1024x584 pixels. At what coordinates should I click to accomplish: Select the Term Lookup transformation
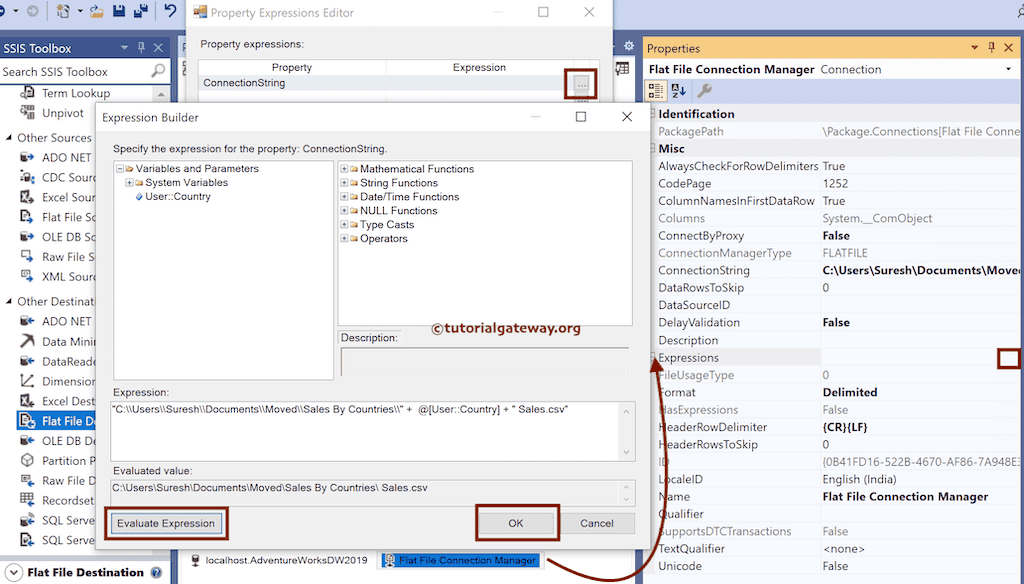(67, 92)
